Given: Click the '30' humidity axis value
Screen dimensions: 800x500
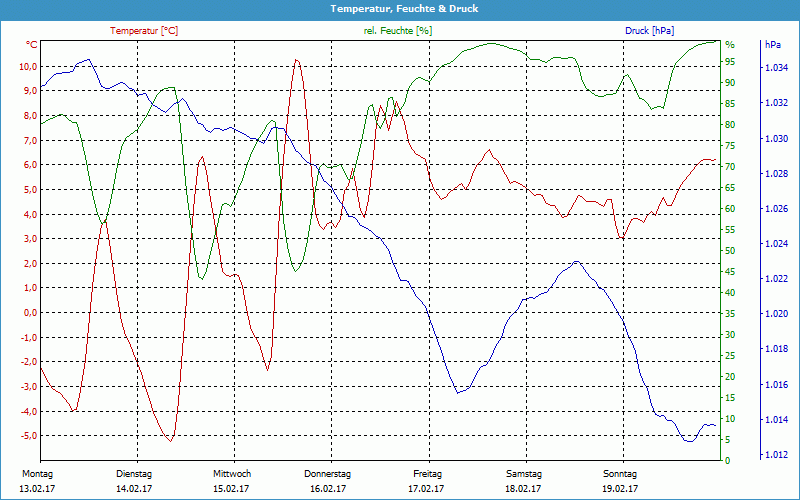Looking at the screenshot, I should point(730,335).
